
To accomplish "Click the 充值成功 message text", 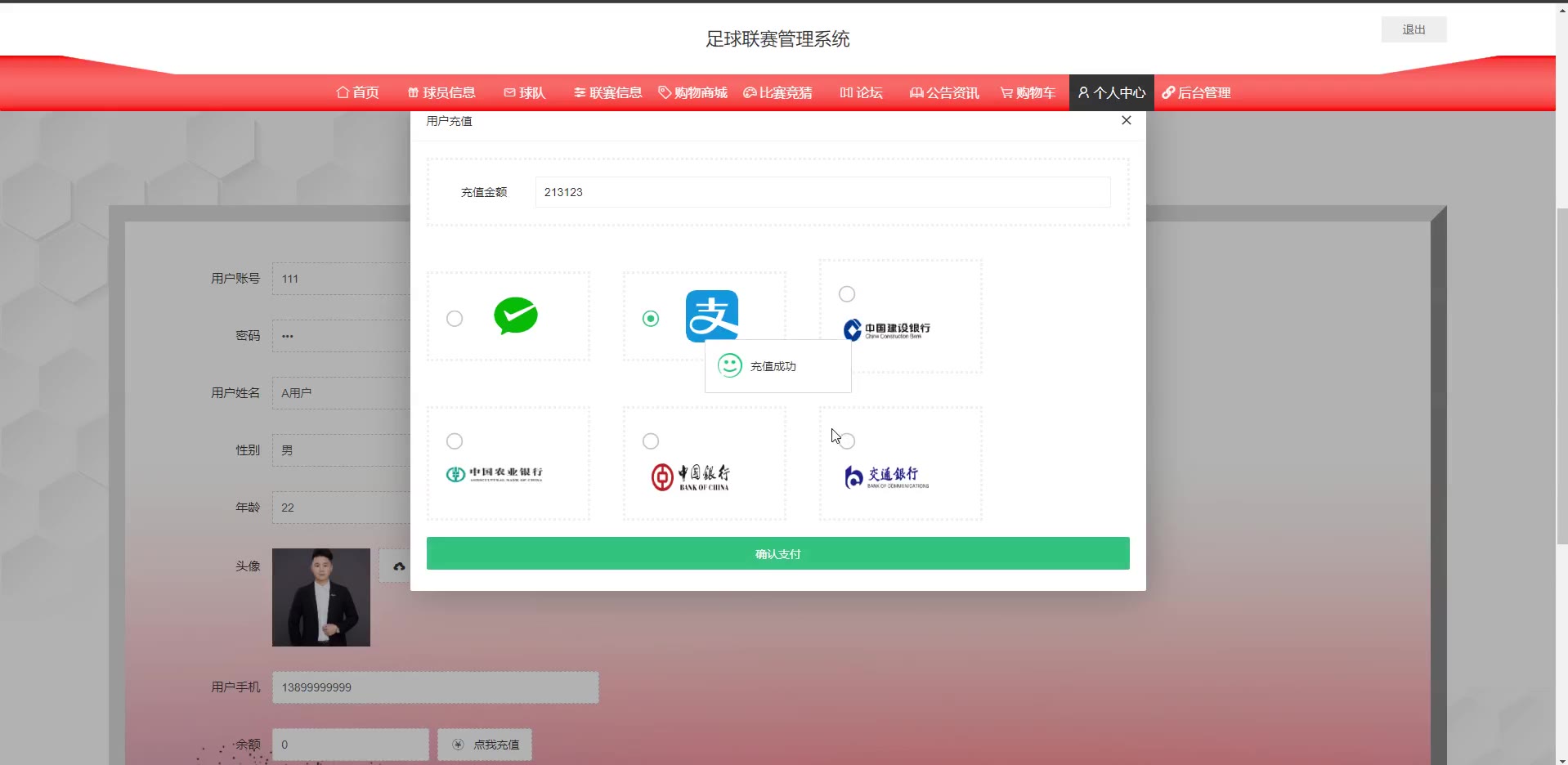I will (773, 366).
